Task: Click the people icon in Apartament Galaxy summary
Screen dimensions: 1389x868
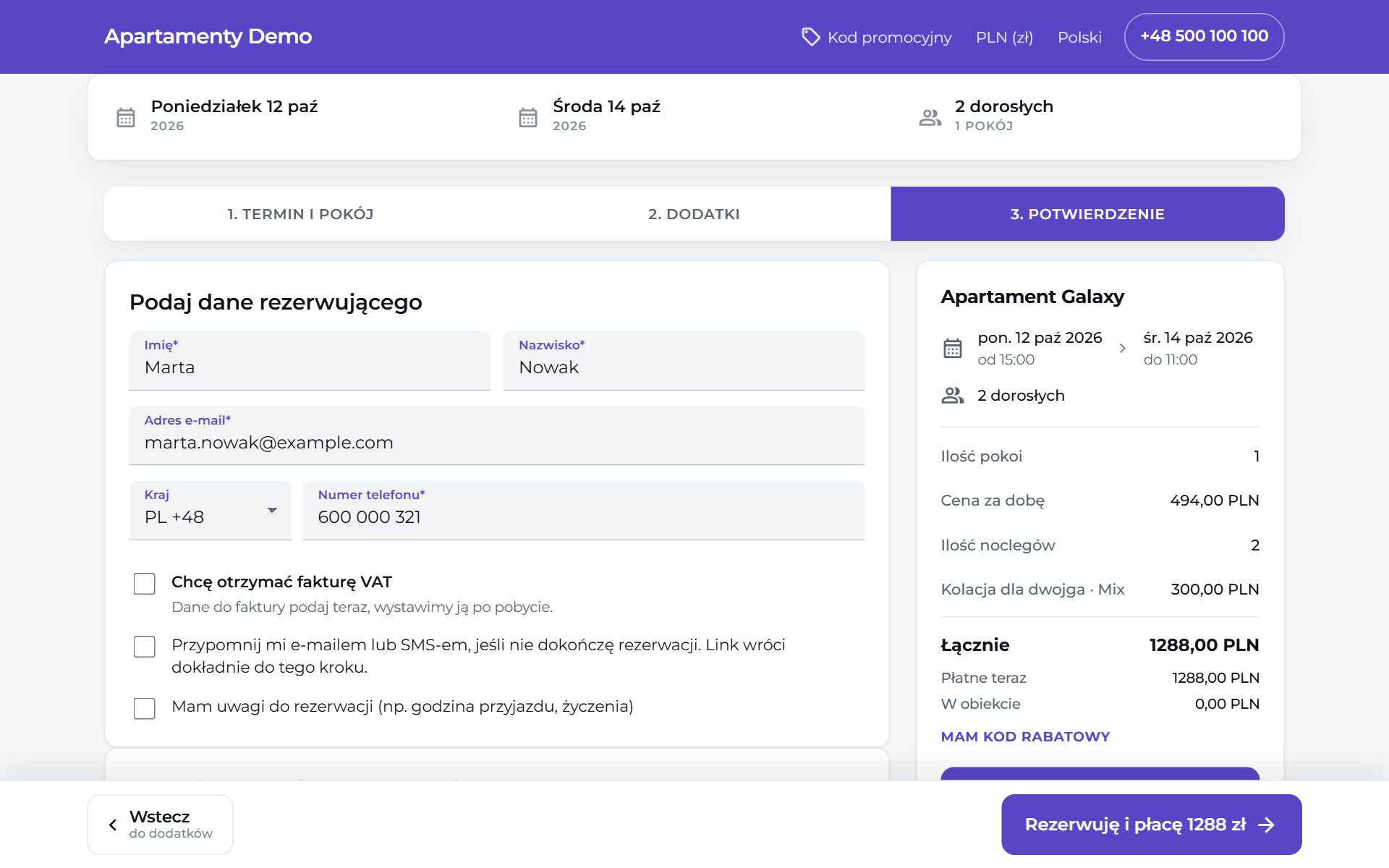Action: pos(953,395)
